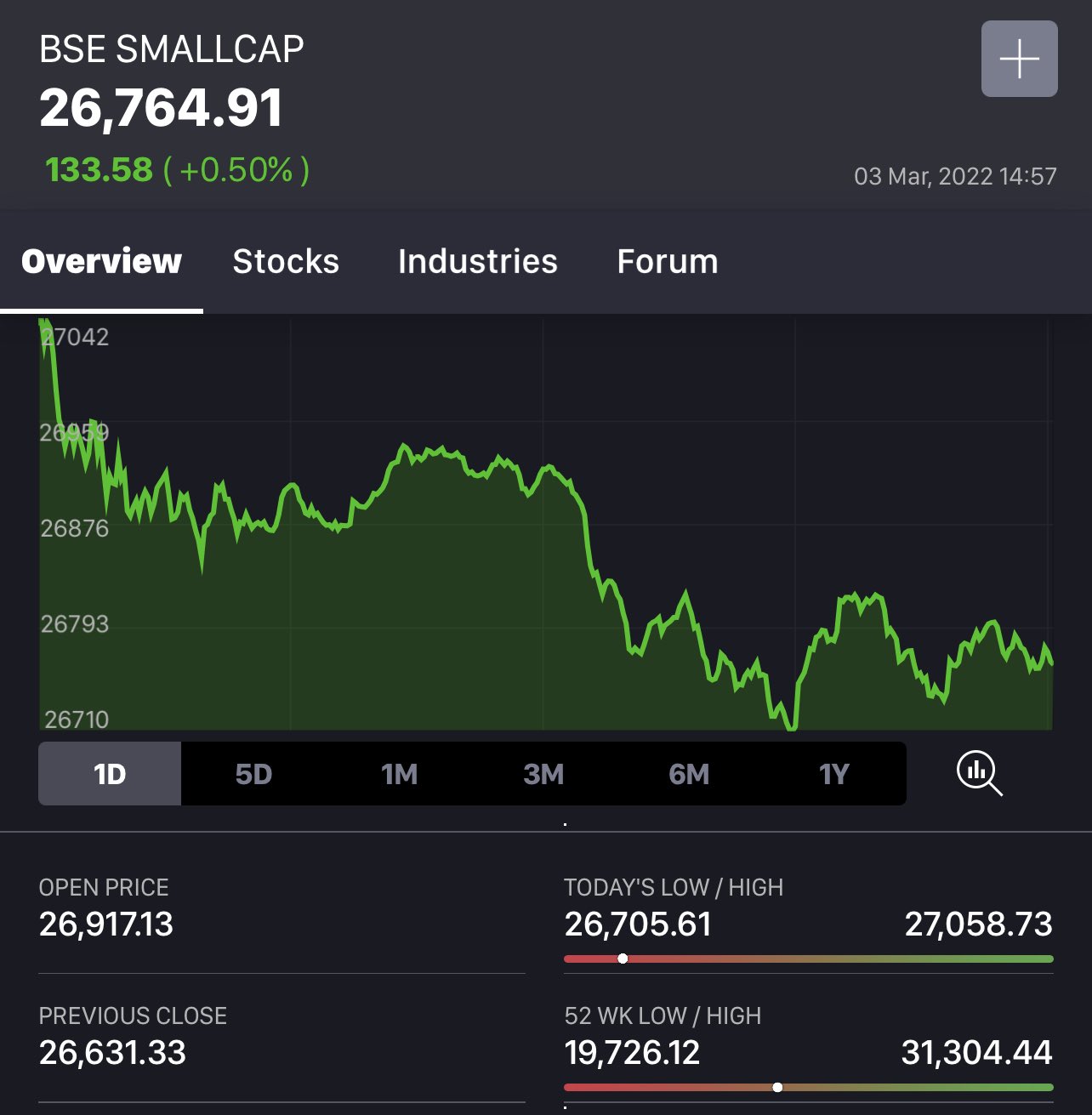Click today's low value 26,705.61
This screenshot has height=1115, width=1092.
(x=638, y=924)
